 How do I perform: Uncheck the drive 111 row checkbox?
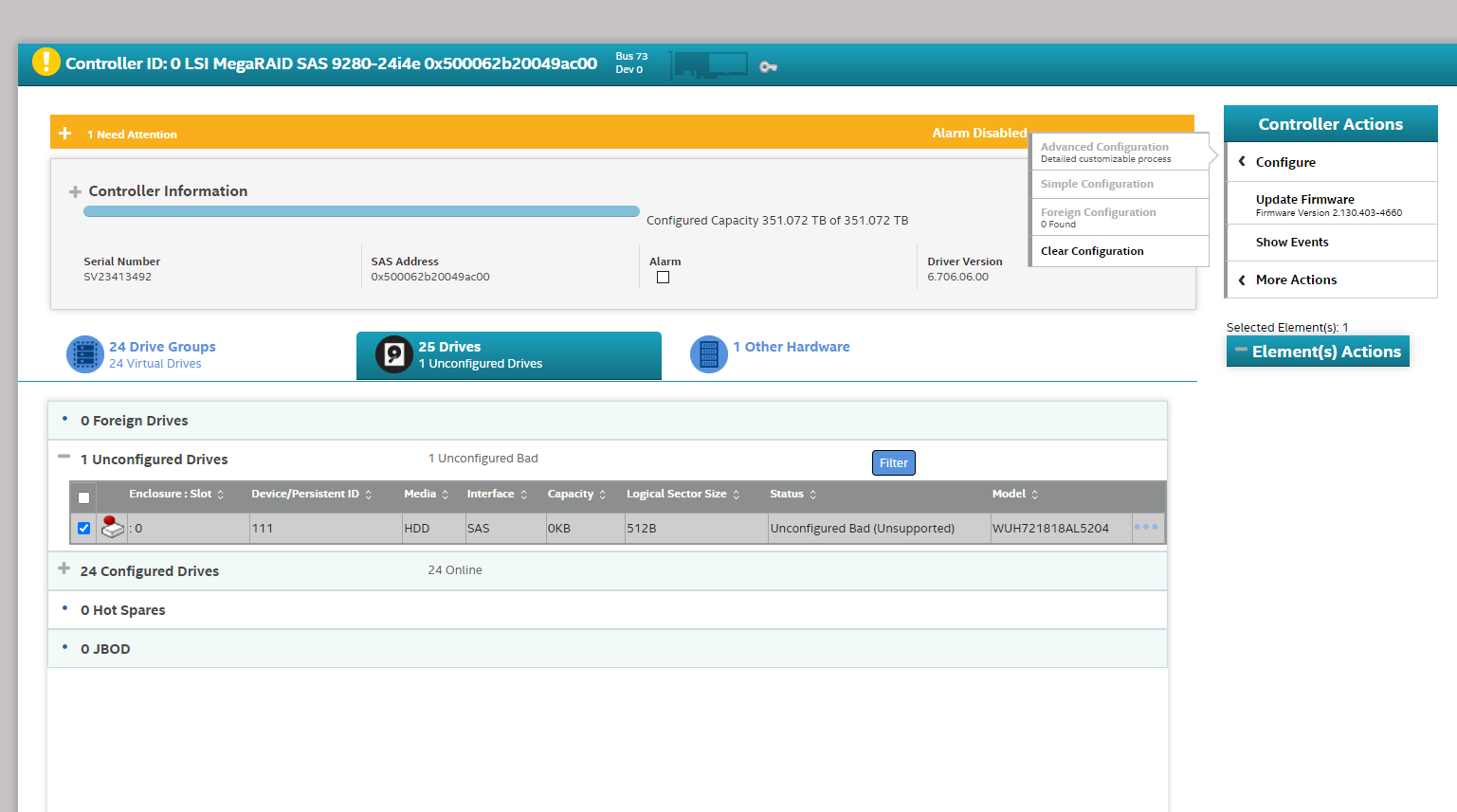(x=83, y=529)
